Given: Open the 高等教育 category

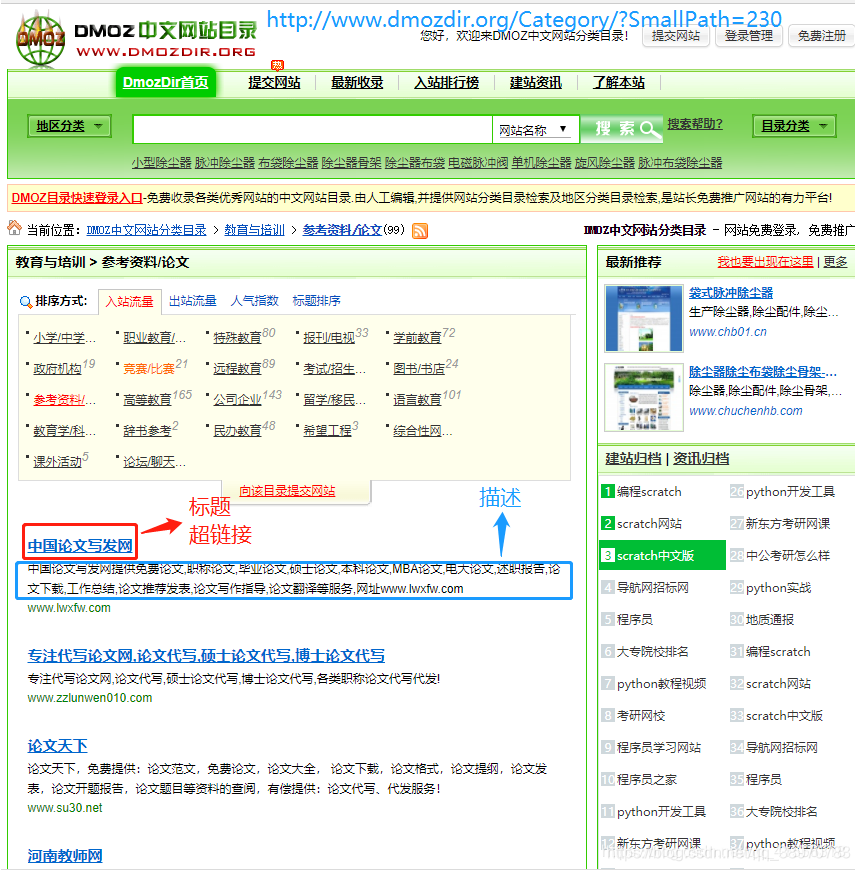Looking at the screenshot, I should click(147, 400).
